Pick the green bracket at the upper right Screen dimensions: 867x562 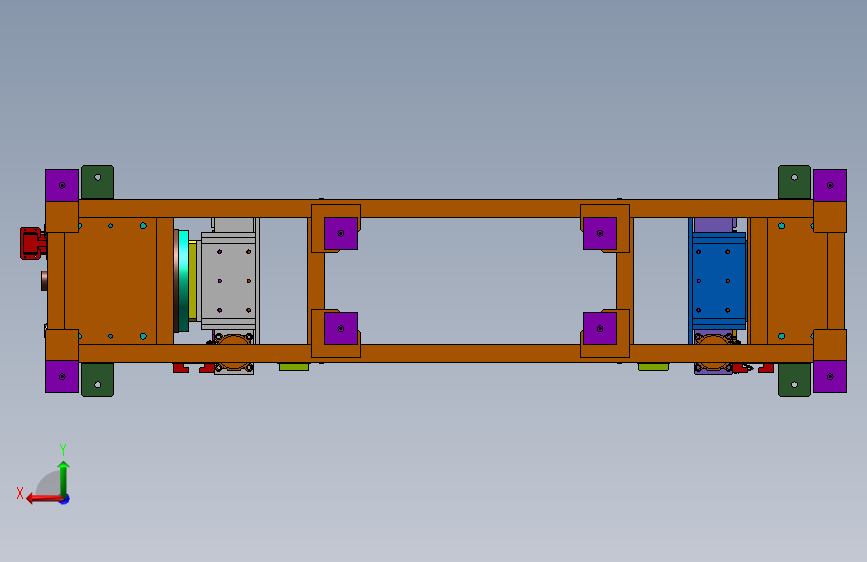795,182
